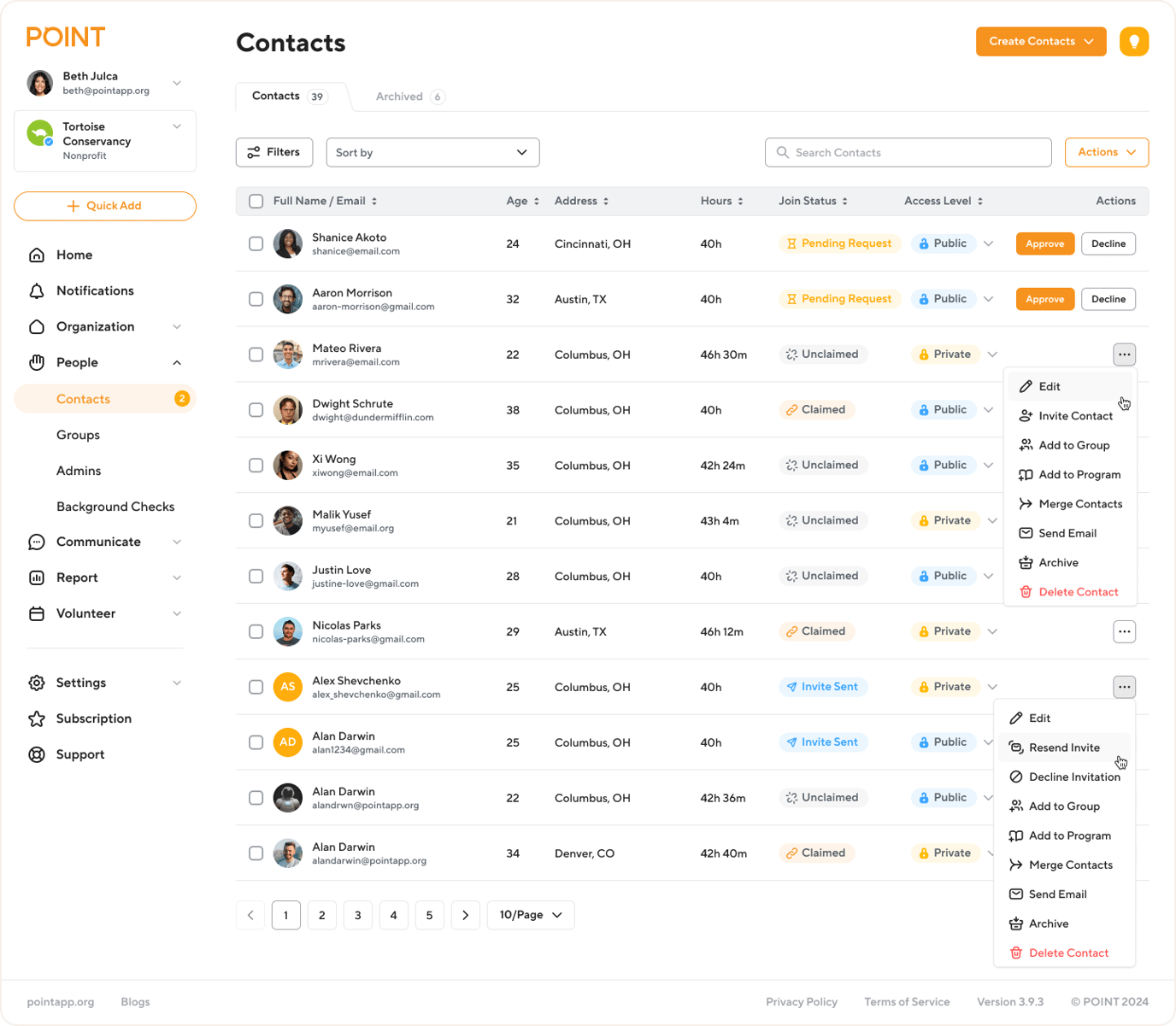This screenshot has width=1176, height=1026.
Task: Approve Shanice Akoto's pending request
Action: click(x=1044, y=243)
